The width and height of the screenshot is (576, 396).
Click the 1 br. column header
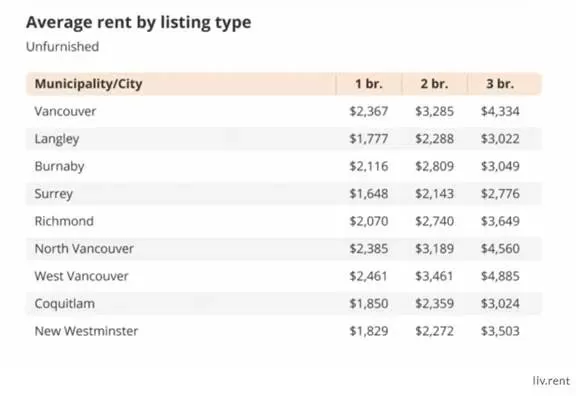click(369, 84)
